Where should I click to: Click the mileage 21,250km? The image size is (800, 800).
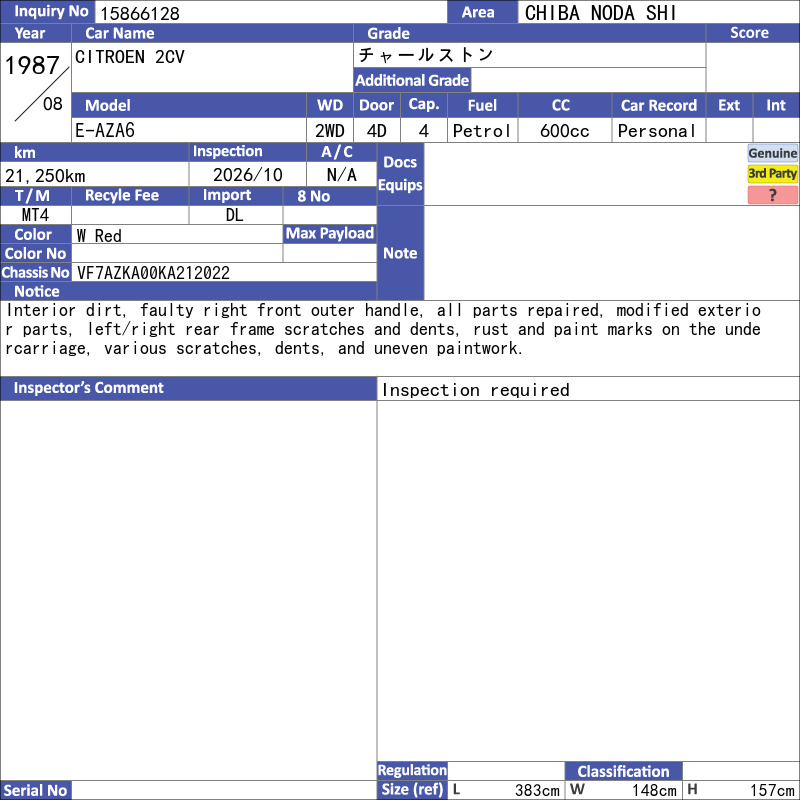point(45,176)
